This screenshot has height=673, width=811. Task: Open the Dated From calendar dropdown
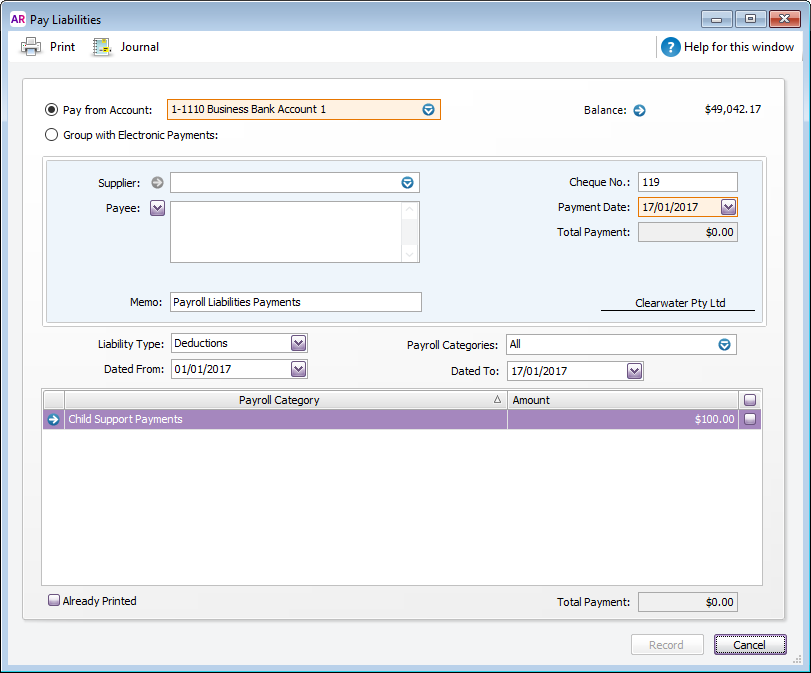coord(298,369)
